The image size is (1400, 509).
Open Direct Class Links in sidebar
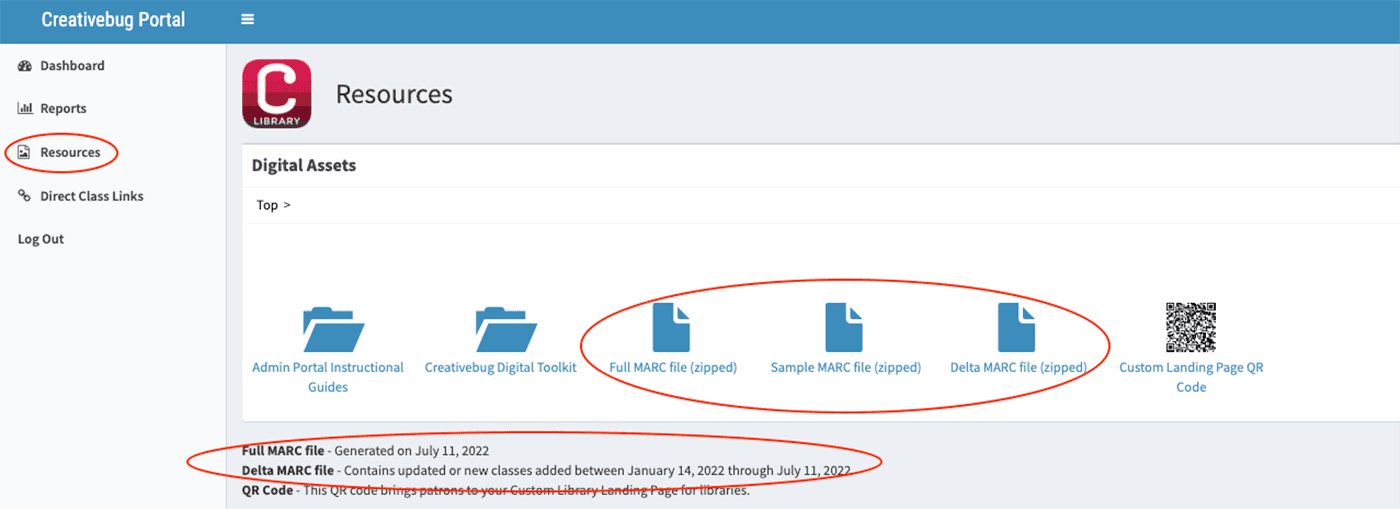pyautogui.click(x=92, y=196)
